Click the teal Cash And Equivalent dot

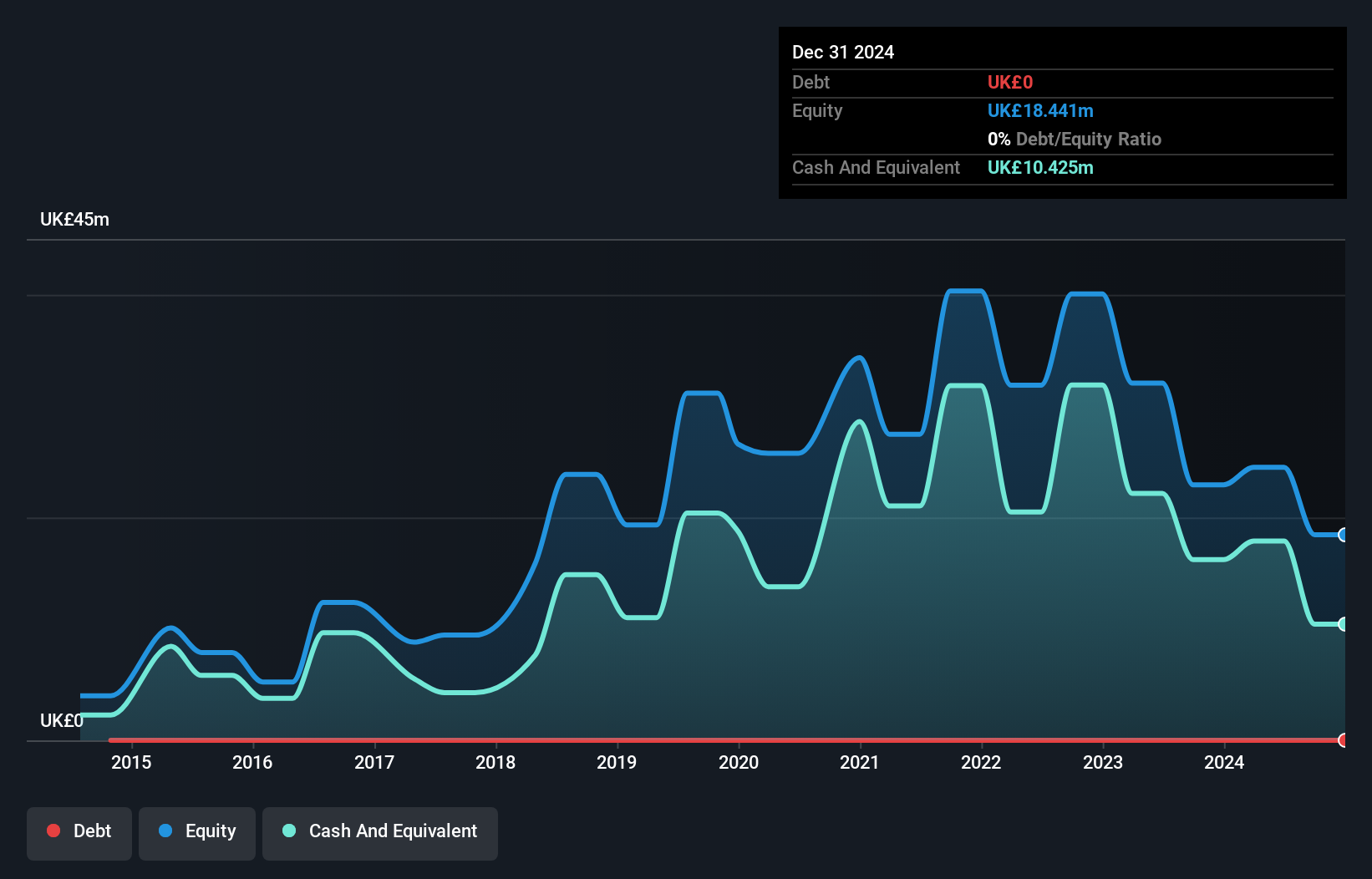coord(289,831)
